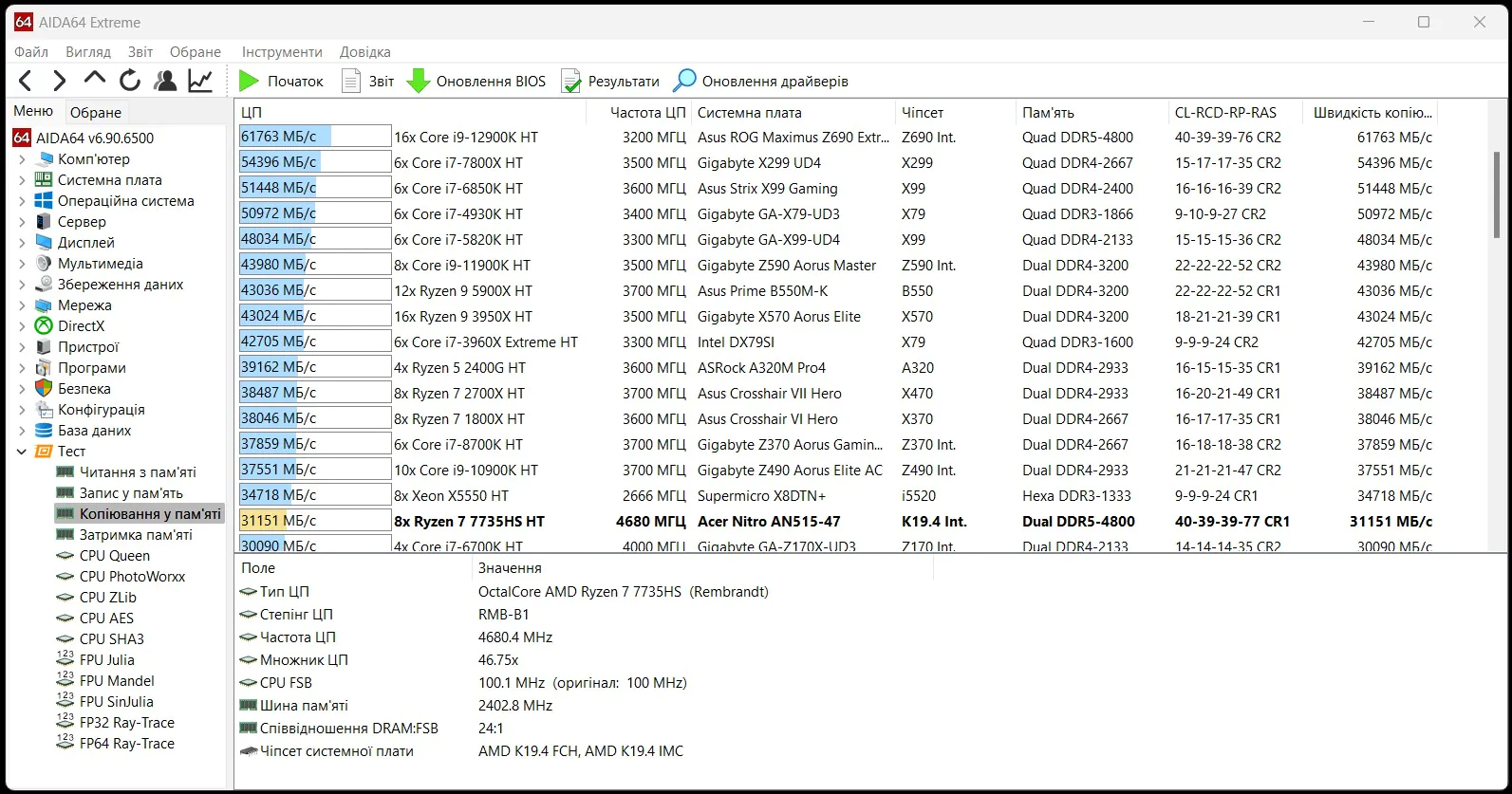Start the benchmark with Початок
The width and height of the screenshot is (1512, 794).
tap(281, 82)
